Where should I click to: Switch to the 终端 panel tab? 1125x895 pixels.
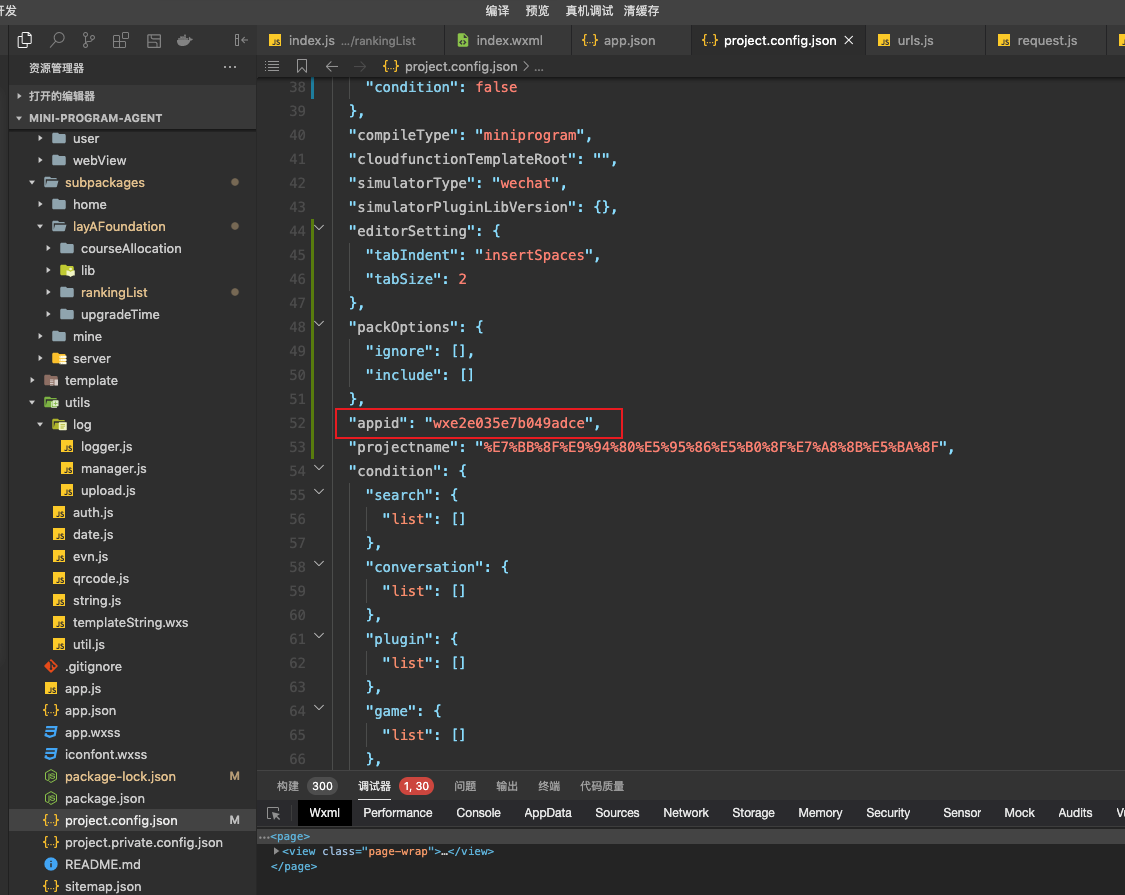[549, 786]
